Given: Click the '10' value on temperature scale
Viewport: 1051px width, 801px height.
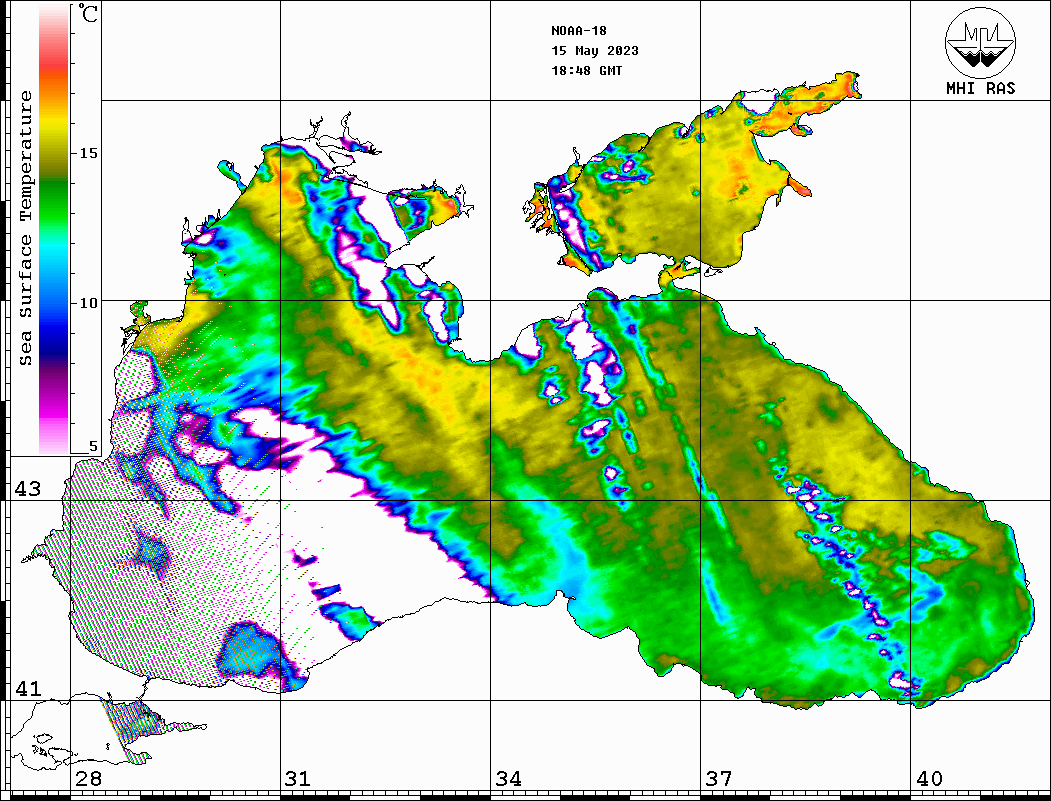Looking at the screenshot, I should pyautogui.click(x=88, y=303).
